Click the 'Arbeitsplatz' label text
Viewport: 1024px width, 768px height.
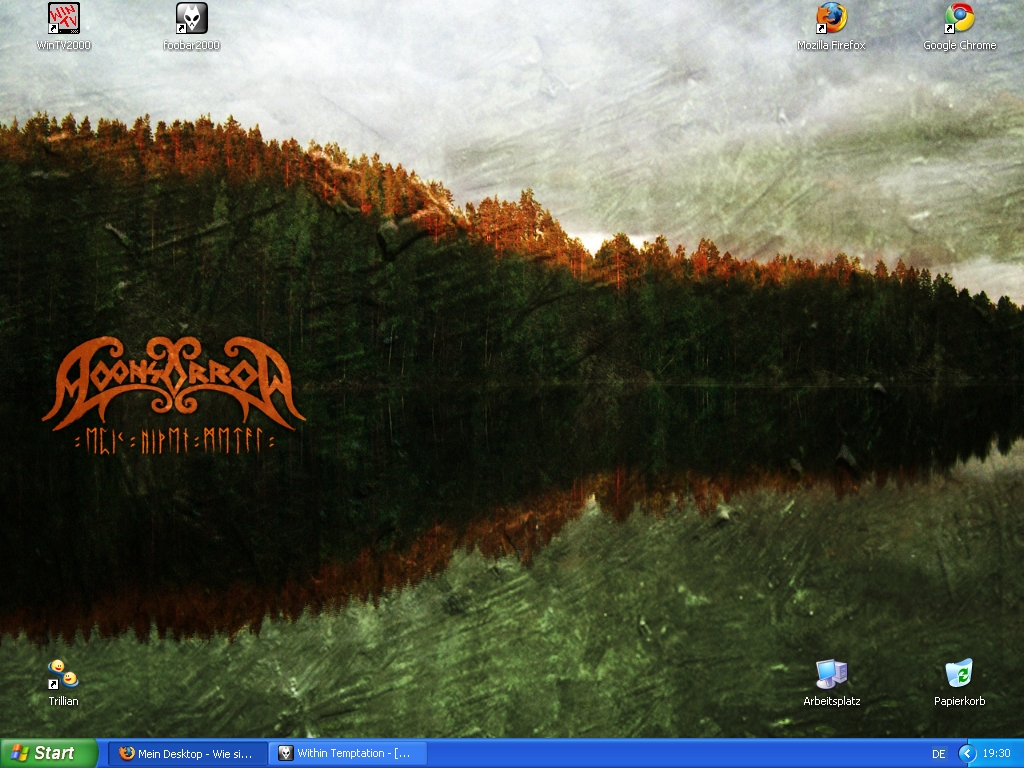tap(831, 701)
